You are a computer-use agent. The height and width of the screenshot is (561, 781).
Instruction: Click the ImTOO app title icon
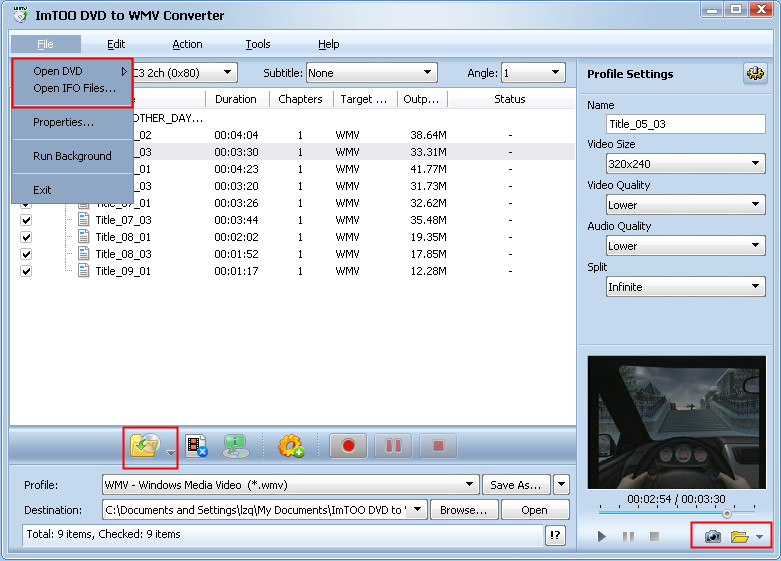pos(20,14)
